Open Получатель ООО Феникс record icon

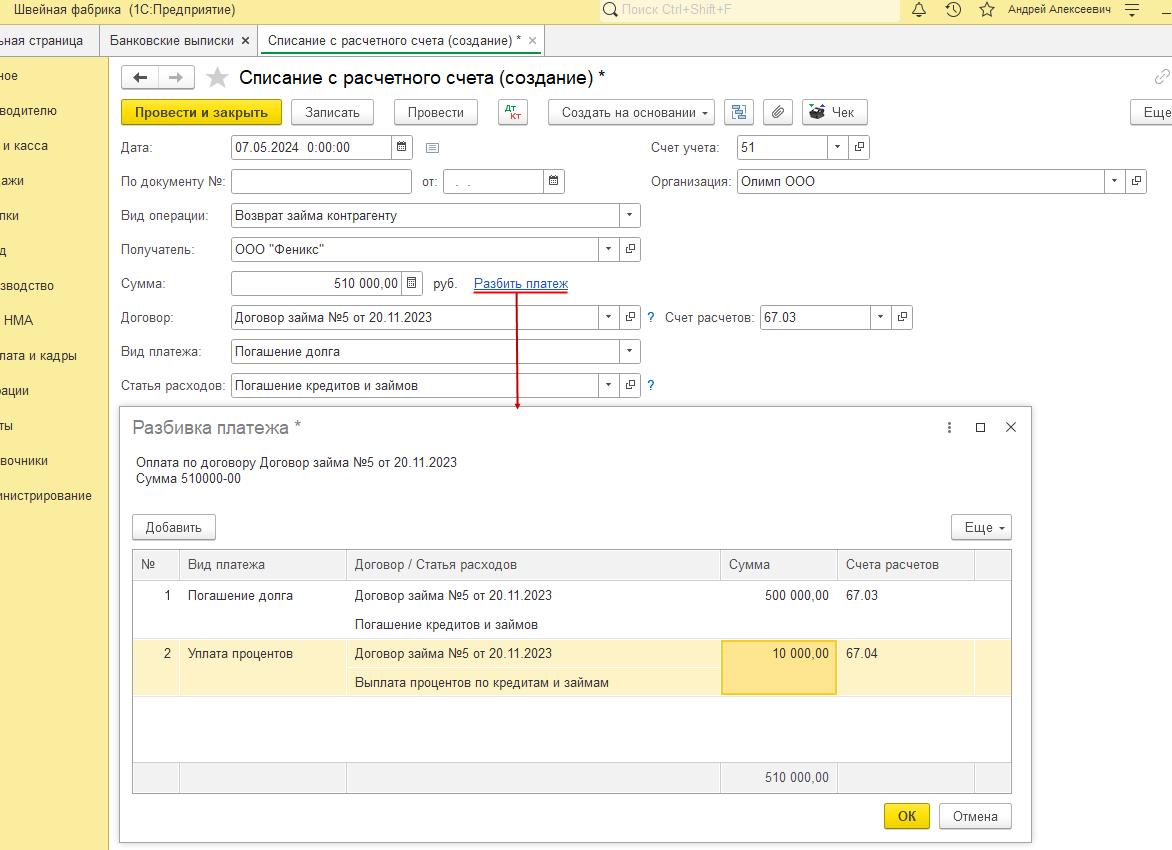point(630,249)
